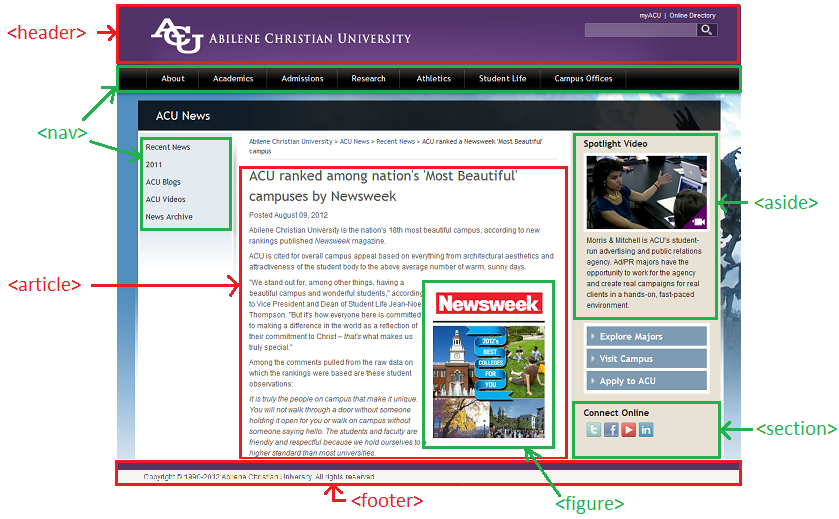839x519 pixels.
Task: Open the 'new rankings' link in the article
Action: [532, 230]
